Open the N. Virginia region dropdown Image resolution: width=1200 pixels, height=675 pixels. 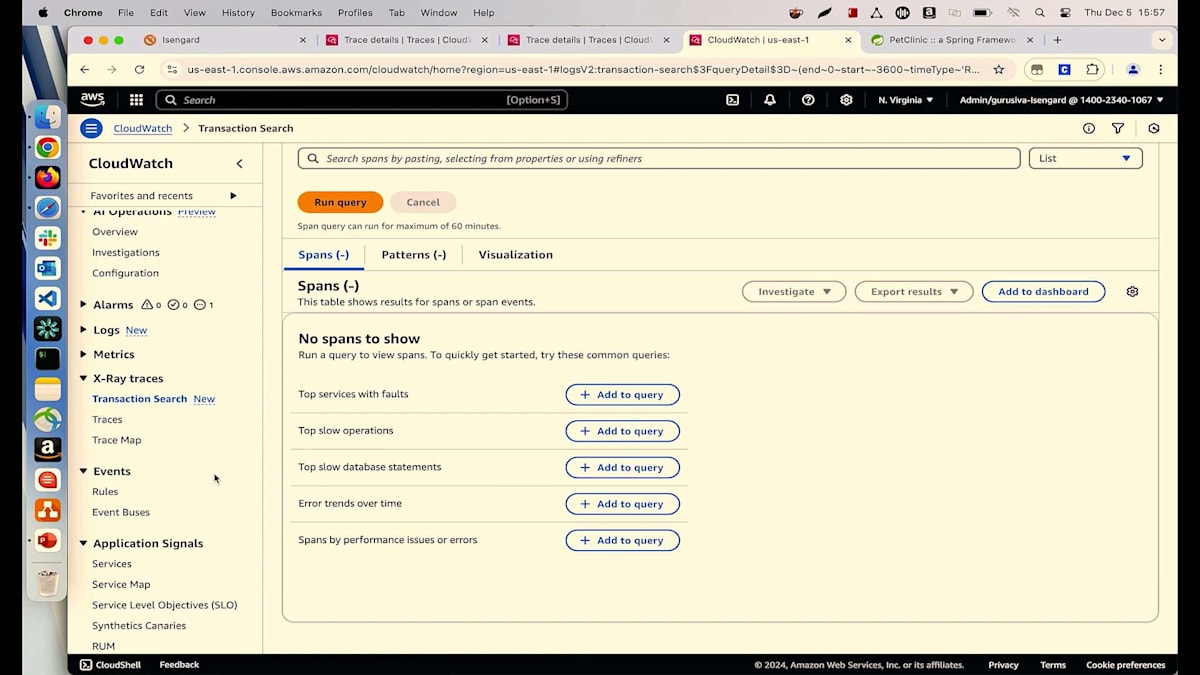point(905,100)
